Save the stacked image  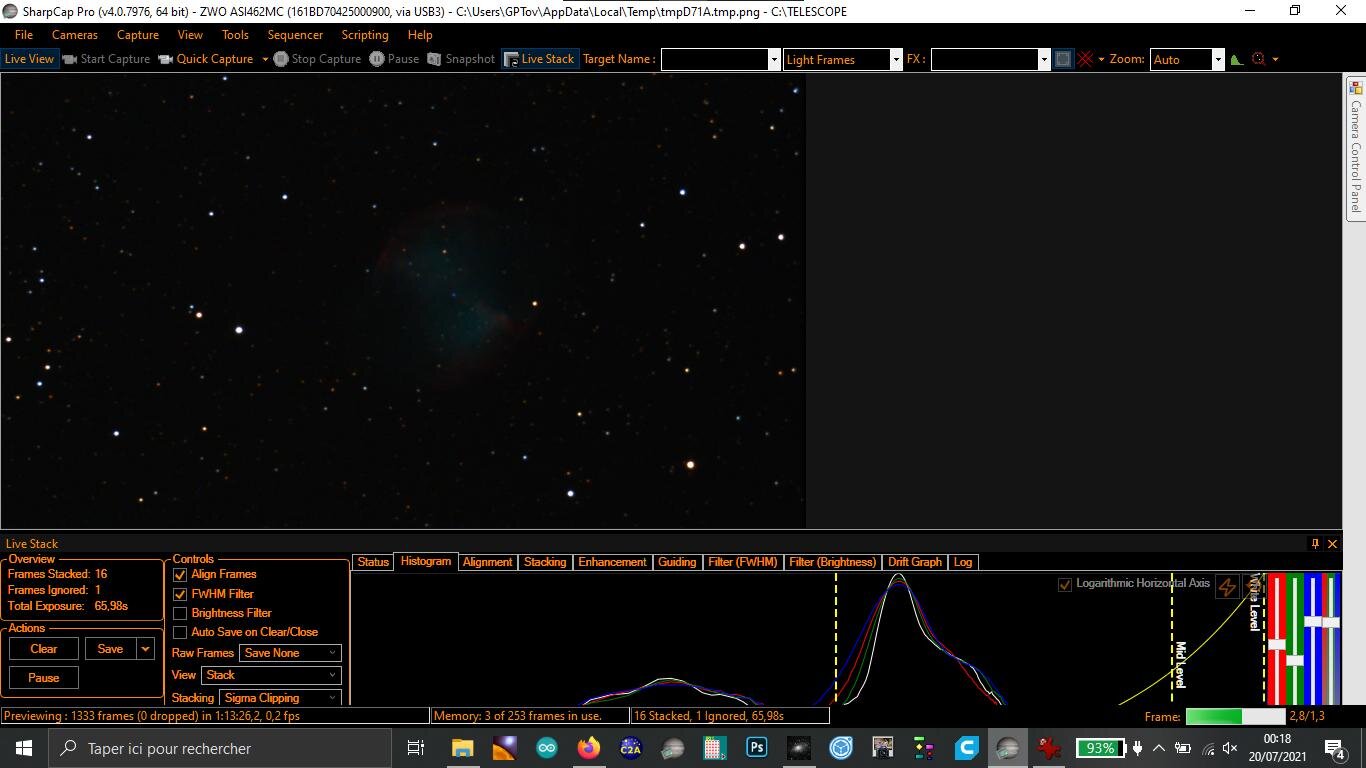(110, 649)
